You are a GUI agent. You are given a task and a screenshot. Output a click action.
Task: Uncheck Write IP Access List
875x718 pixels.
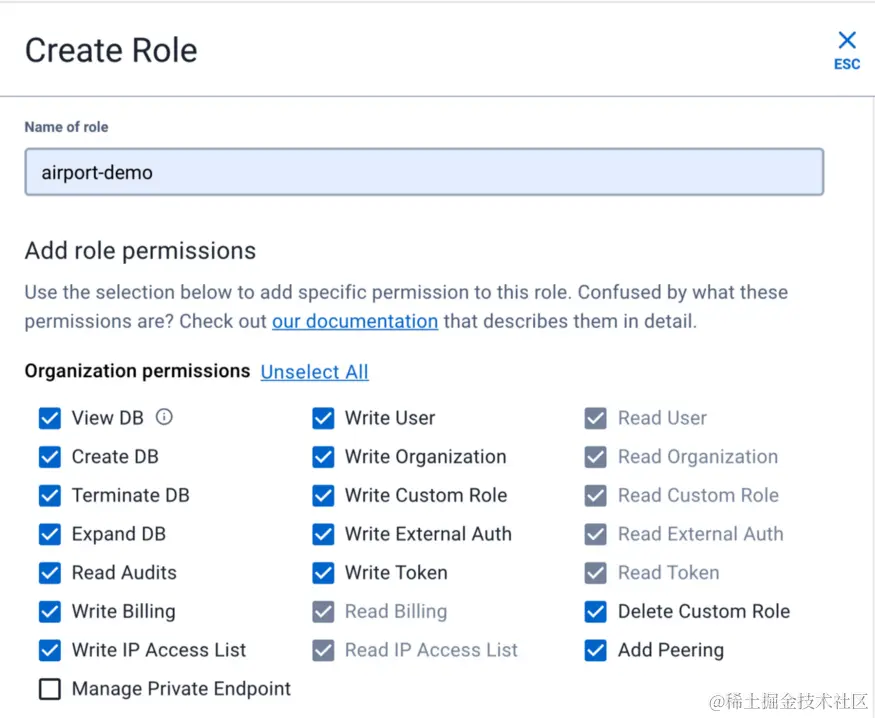click(50, 650)
